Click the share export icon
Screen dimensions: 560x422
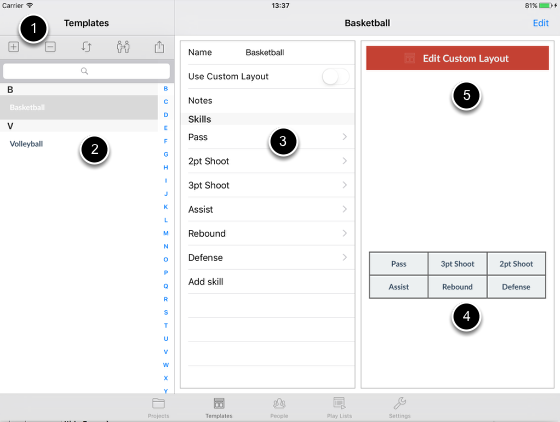(160, 47)
